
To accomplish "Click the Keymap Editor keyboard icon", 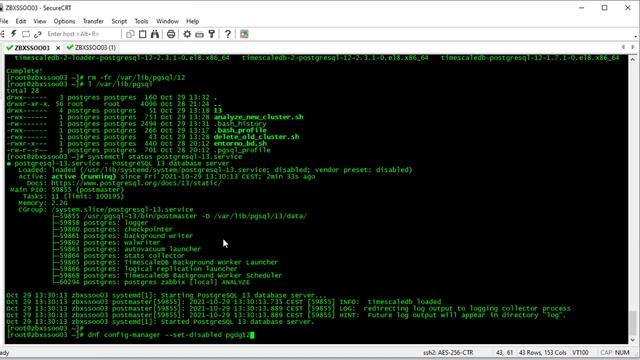I will 200,34.
